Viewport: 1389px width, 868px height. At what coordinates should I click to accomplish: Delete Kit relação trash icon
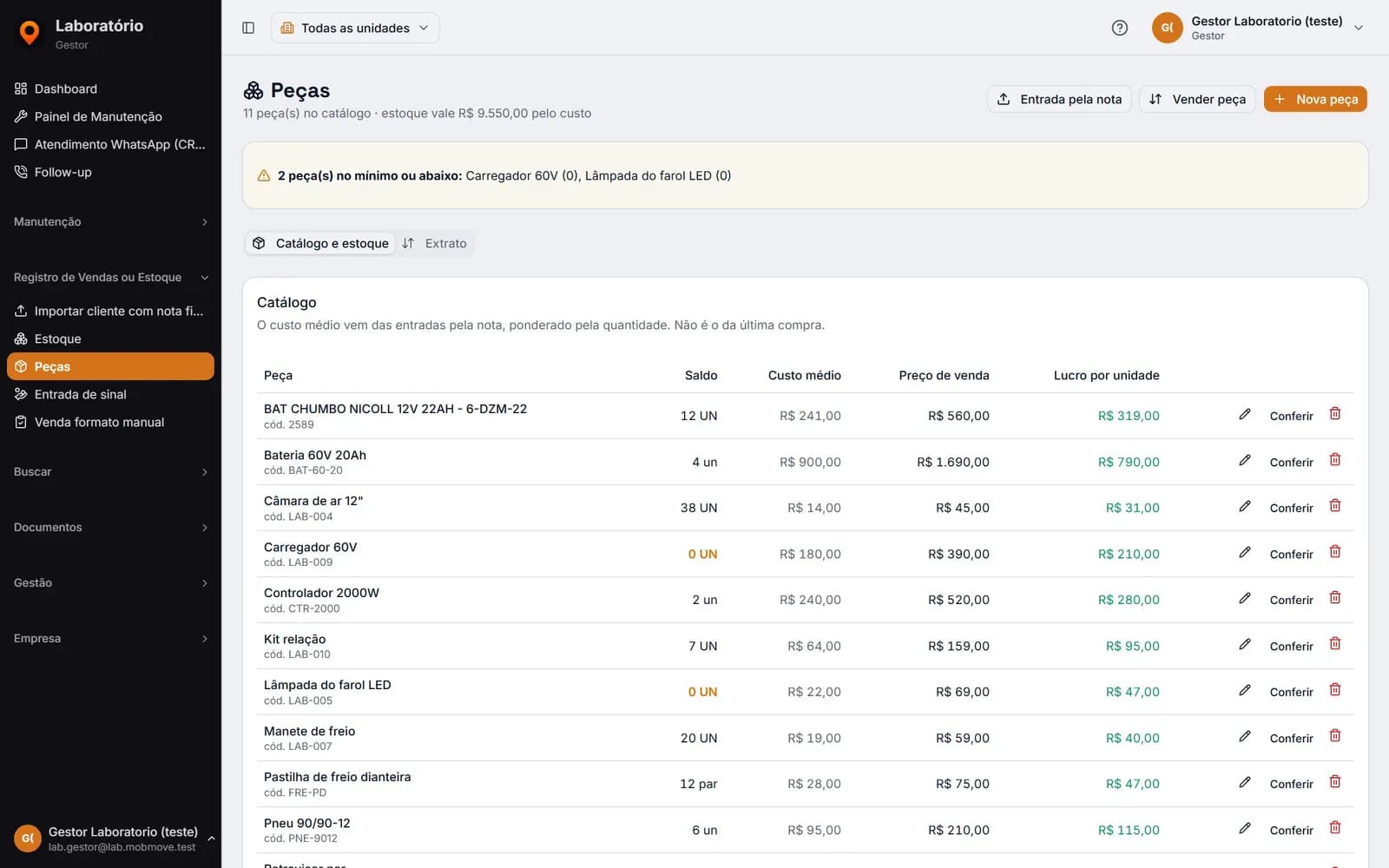click(1335, 644)
